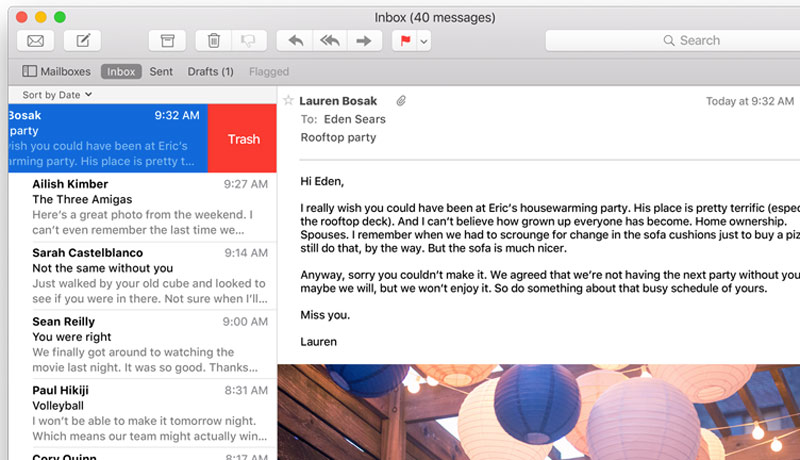800x460 pixels.
Task: Open Sarah Castelblanco's message
Action: click(x=143, y=275)
